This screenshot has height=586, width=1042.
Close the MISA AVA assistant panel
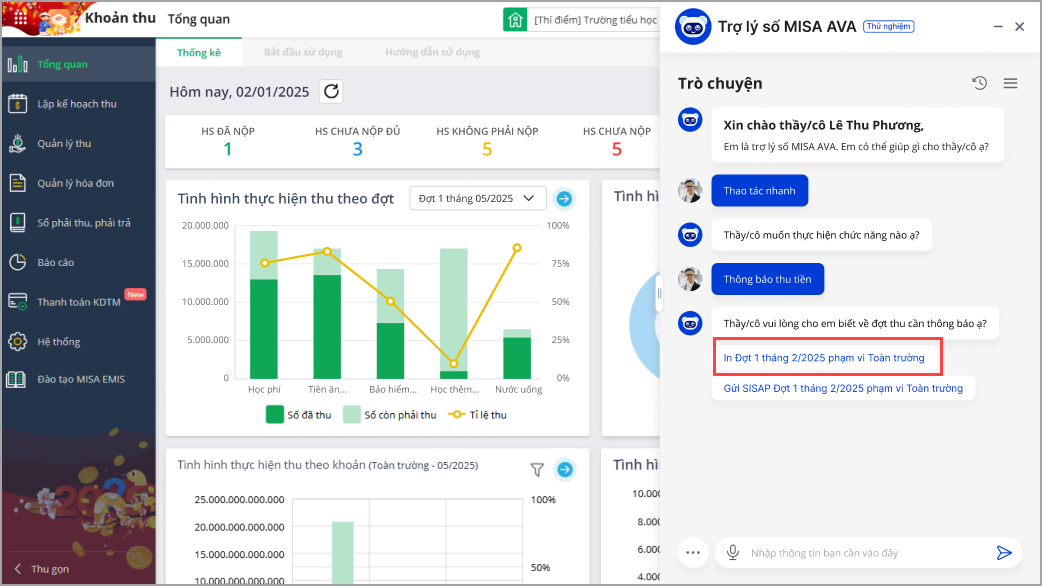coord(1019,27)
